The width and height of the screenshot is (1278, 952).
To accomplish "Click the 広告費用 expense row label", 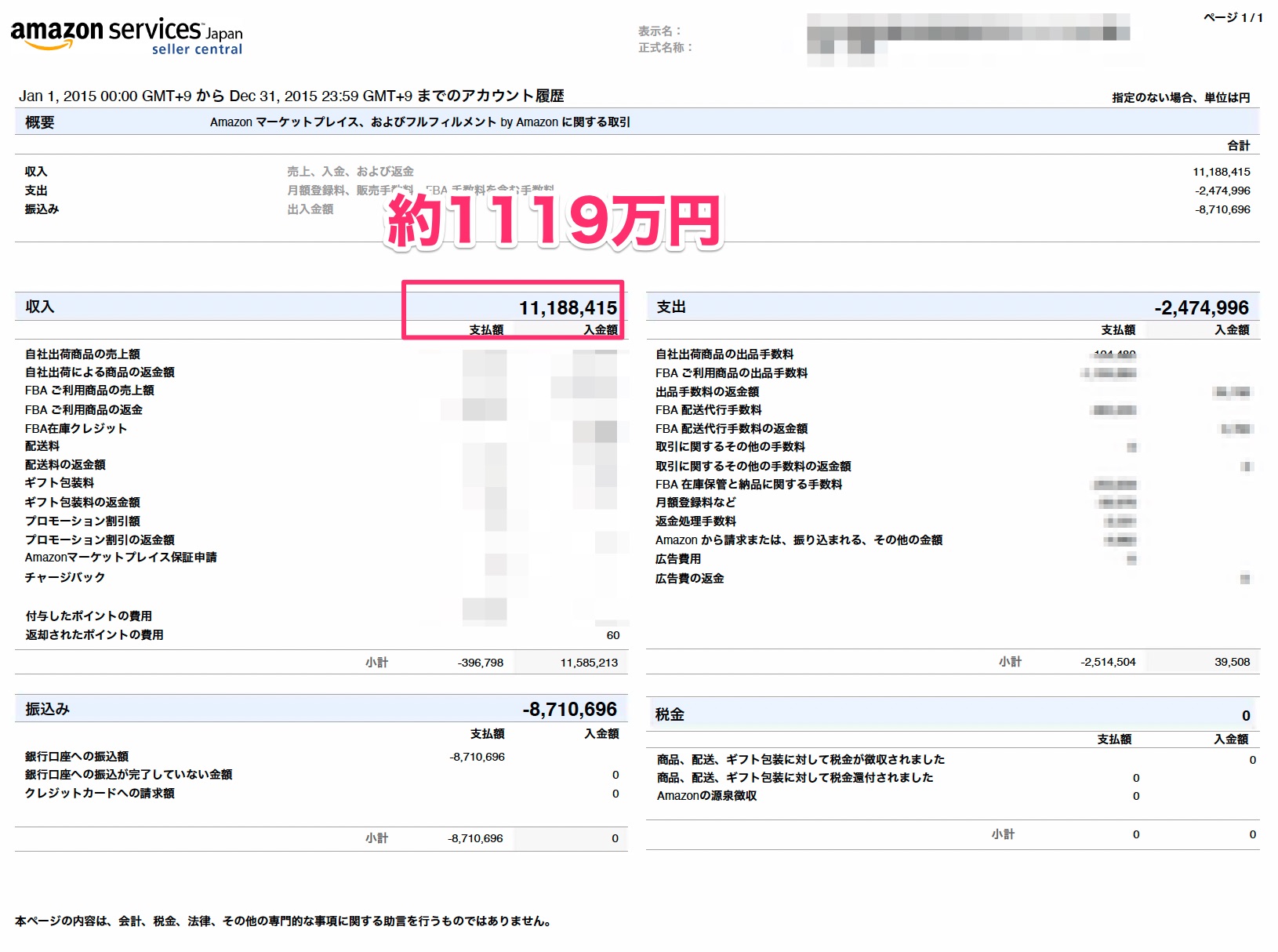I will tap(678, 559).
